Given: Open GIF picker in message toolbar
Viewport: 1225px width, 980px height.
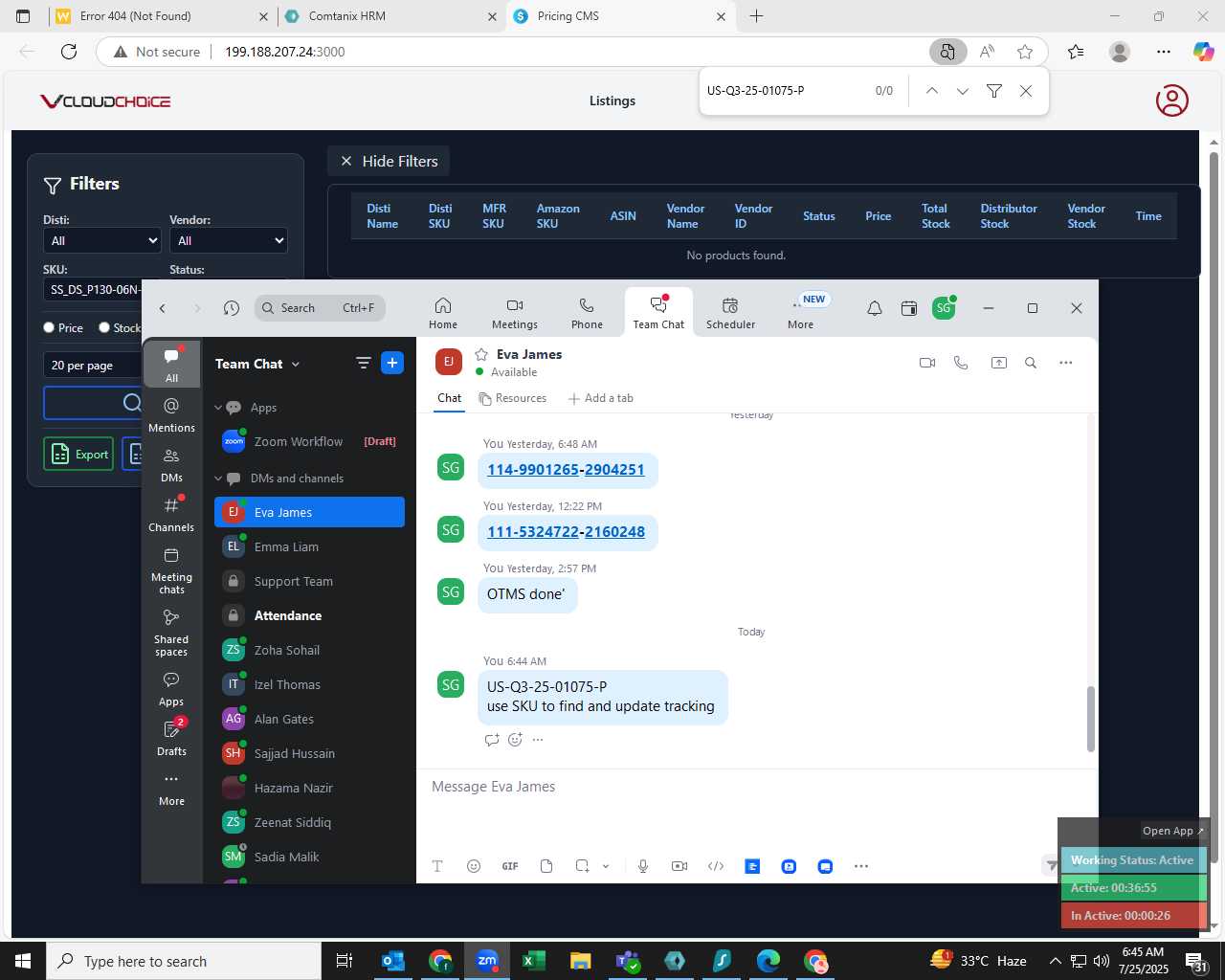Looking at the screenshot, I should point(510,866).
